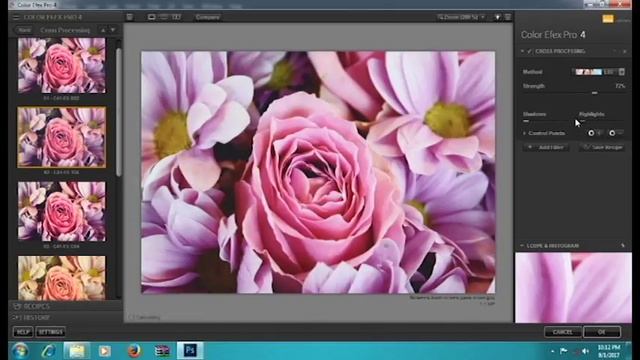
Task: Toggle the left panel visibility icon in toolbar
Action: click(x=129, y=17)
